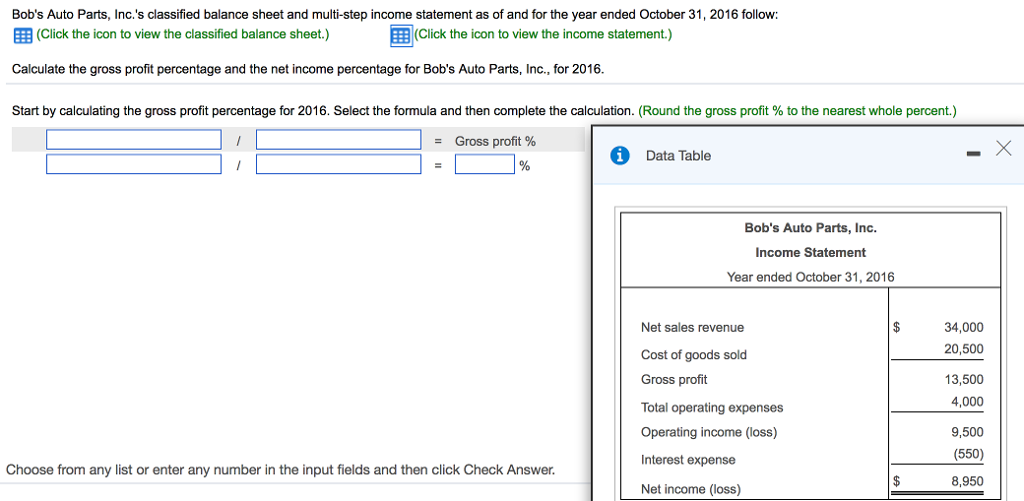Click the 'view the classified balance sheet' link
This screenshot has height=501, width=1024.
pos(183,35)
